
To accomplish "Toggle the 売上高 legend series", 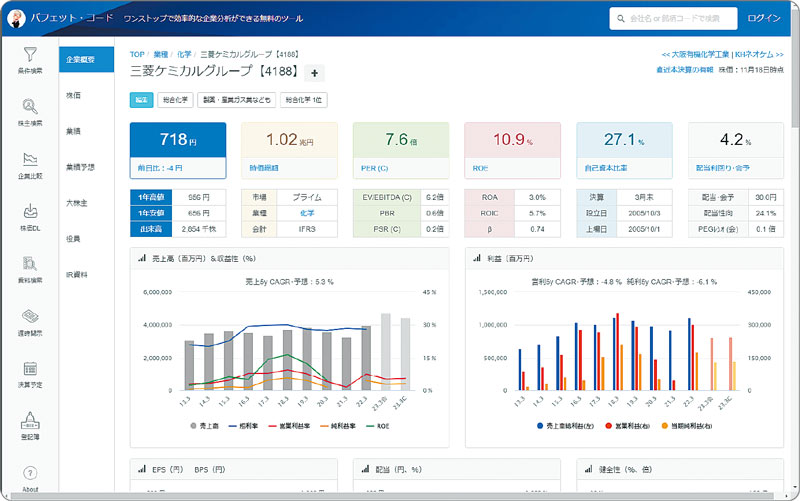I will 204,426.
